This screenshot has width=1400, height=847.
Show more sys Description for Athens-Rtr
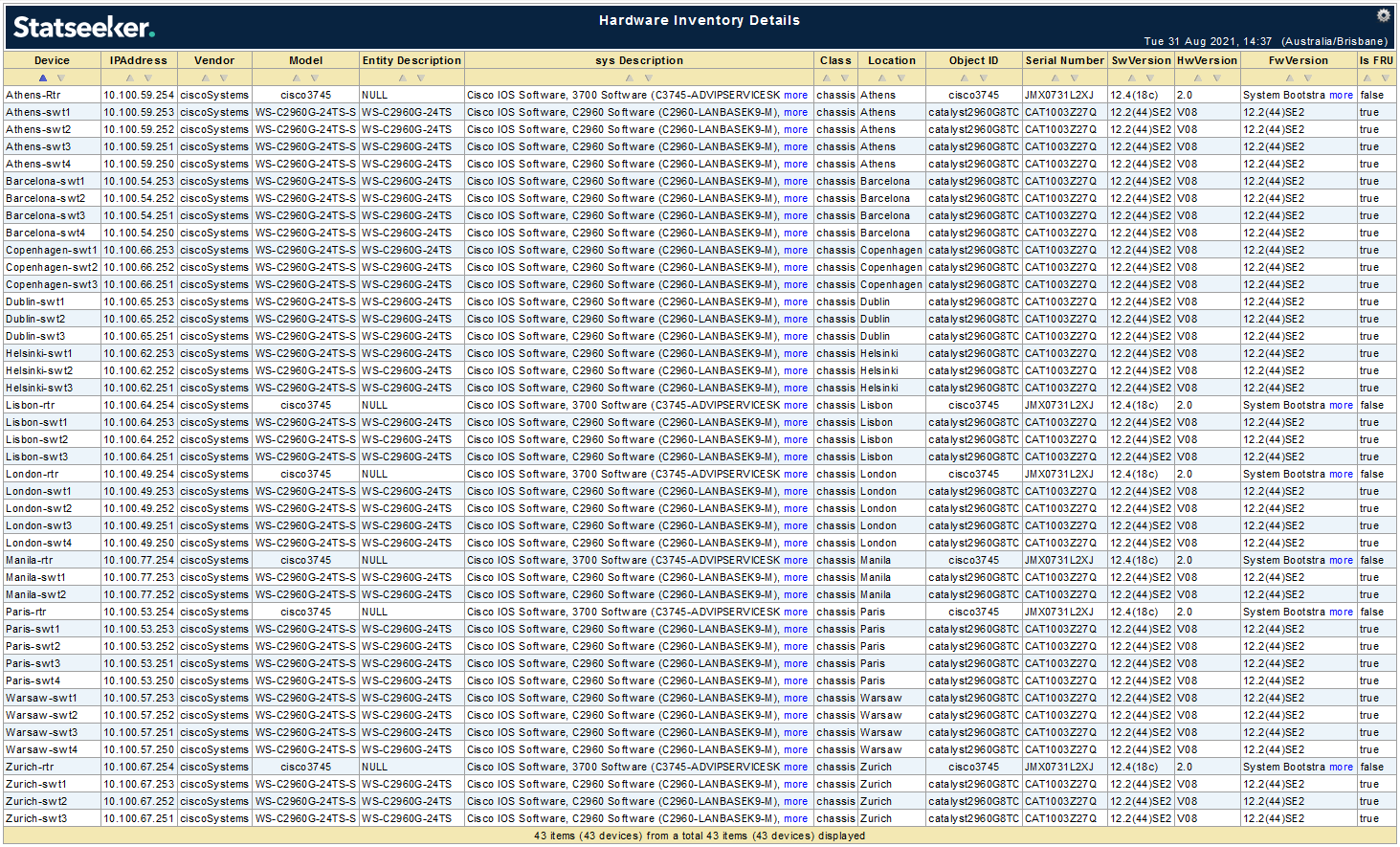coord(795,95)
